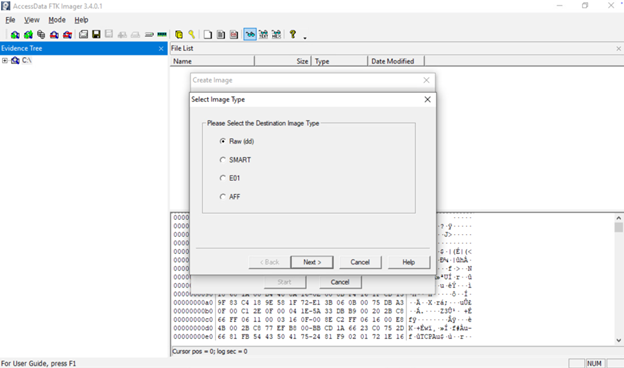624x368 pixels.
Task: Switch to hex view mode icon
Action: [276, 35]
